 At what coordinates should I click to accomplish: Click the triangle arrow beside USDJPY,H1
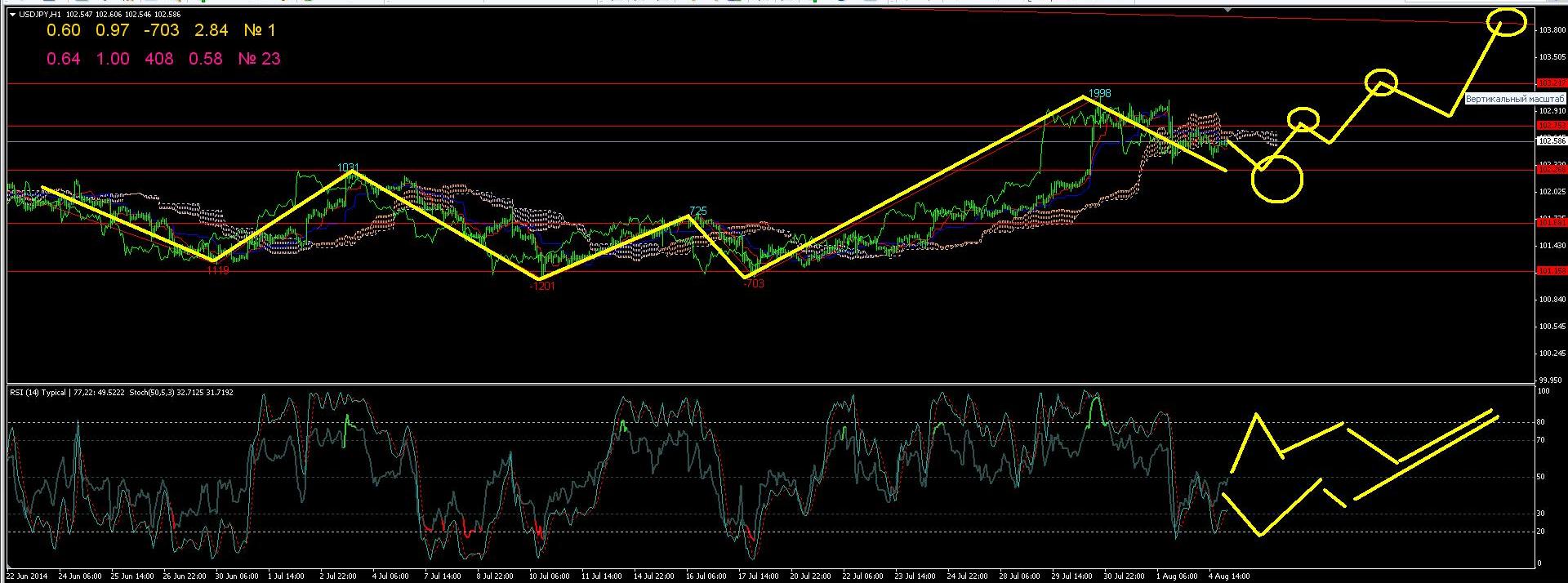coord(12,15)
